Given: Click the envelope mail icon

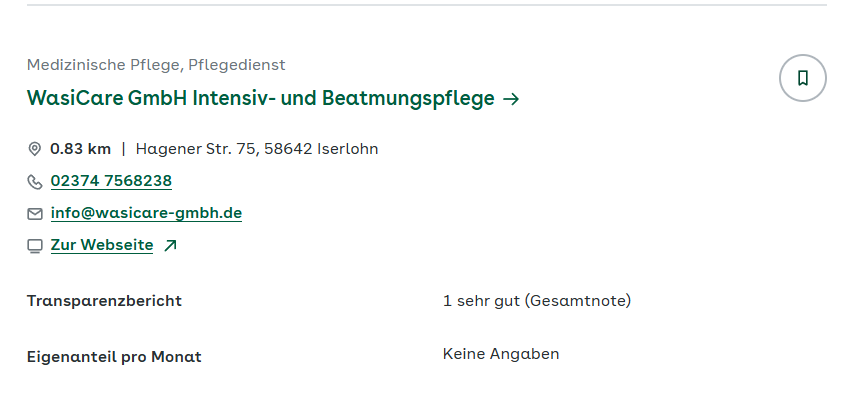Looking at the screenshot, I should [x=35, y=213].
